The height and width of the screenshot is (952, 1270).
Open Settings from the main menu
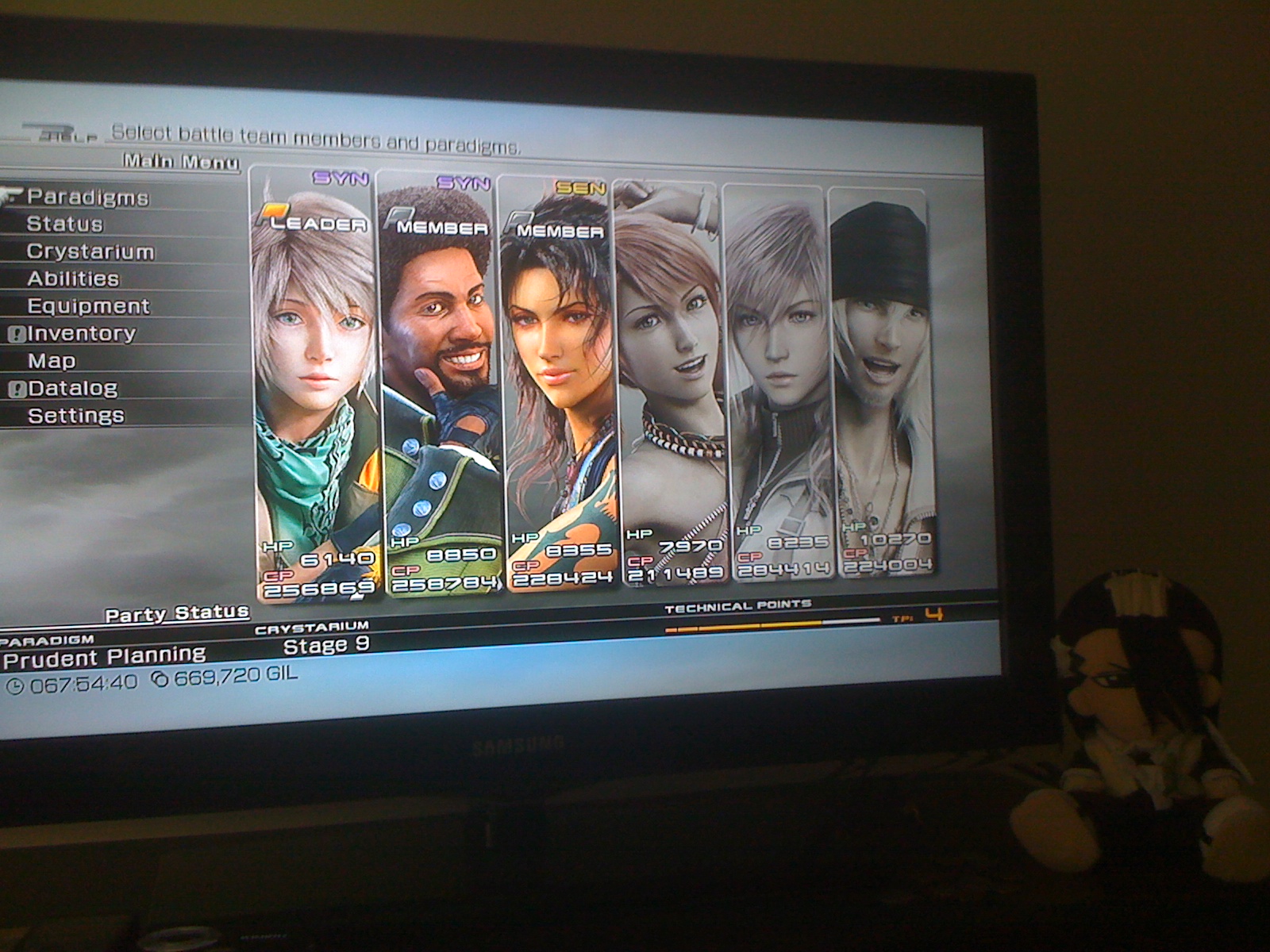click(76, 416)
